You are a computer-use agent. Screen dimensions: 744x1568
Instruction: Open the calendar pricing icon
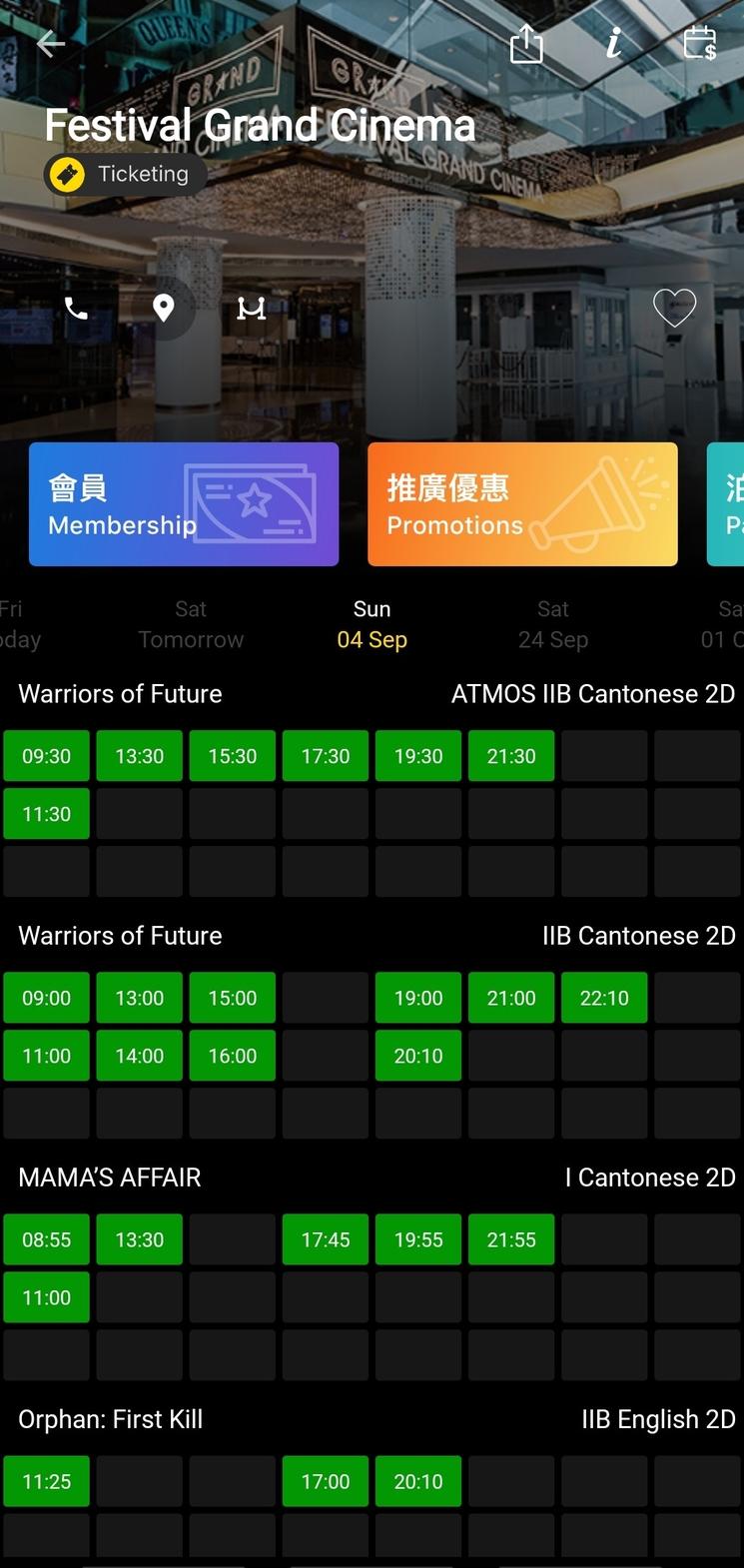pos(699,44)
